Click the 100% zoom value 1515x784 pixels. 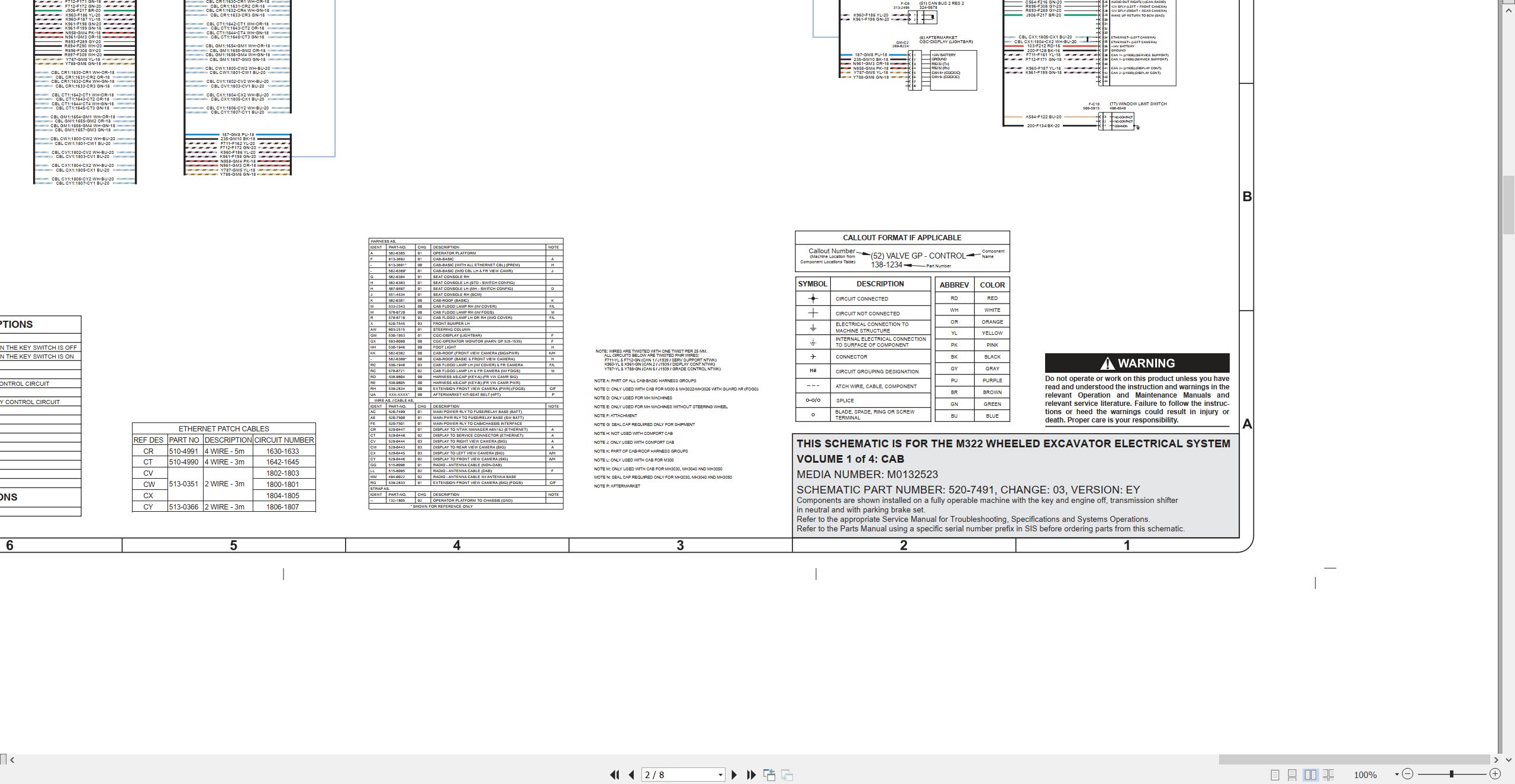click(1365, 775)
